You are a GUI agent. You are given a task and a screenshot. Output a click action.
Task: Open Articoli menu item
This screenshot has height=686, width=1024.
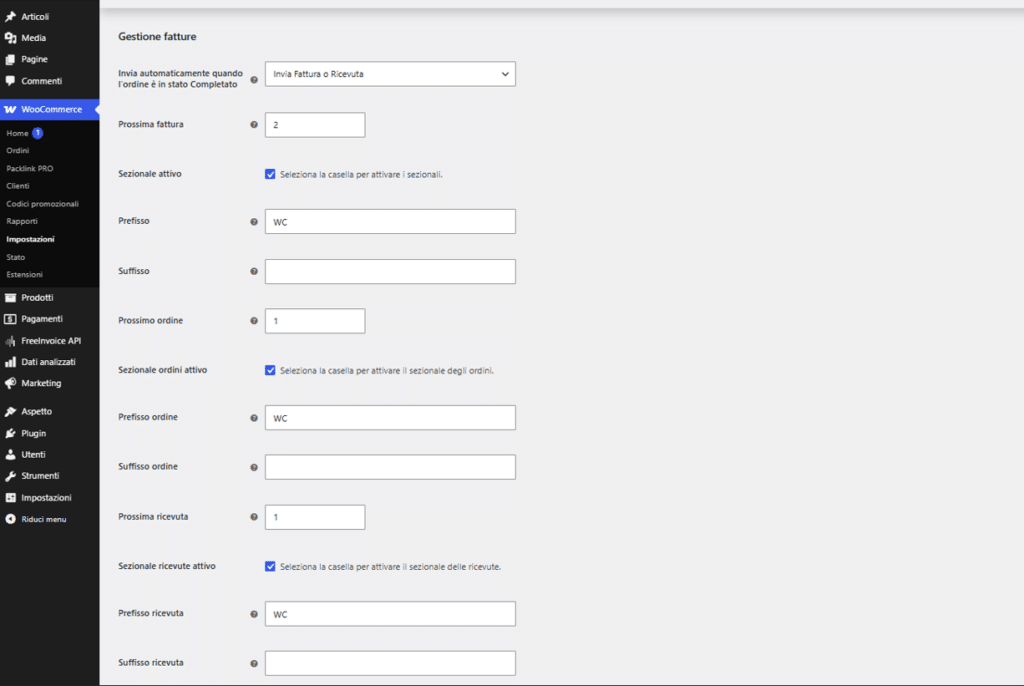pyautogui.click(x=50, y=16)
